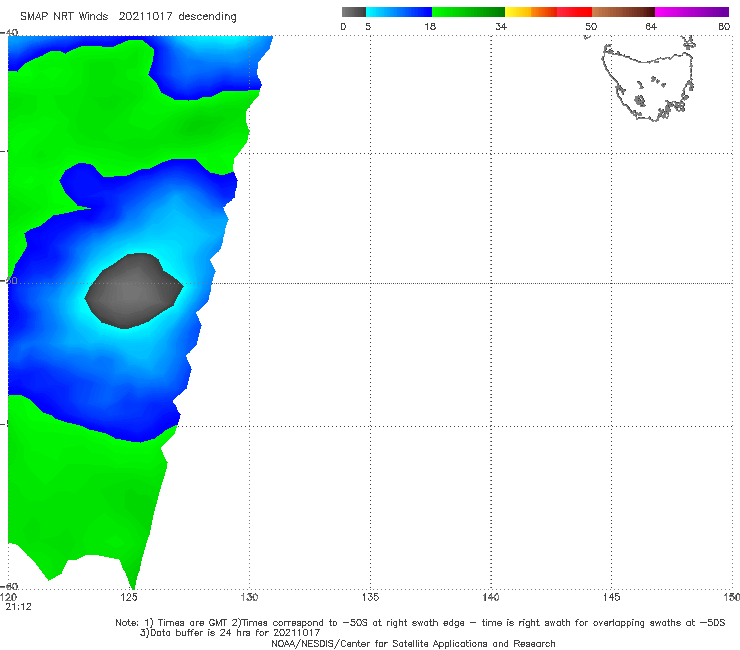The height and width of the screenshot is (650, 740).
Task: Click the 'Note: 1) Times are GMT' line
Action: coord(420,623)
